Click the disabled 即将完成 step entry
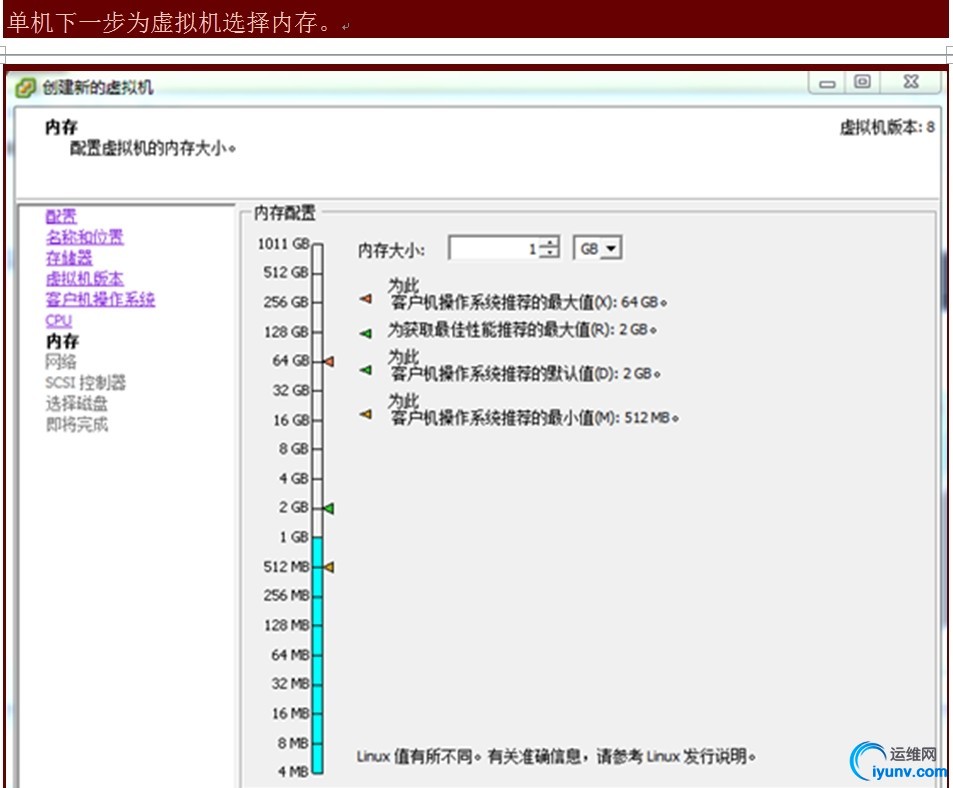Image resolution: width=953 pixels, height=788 pixels. pos(77,424)
